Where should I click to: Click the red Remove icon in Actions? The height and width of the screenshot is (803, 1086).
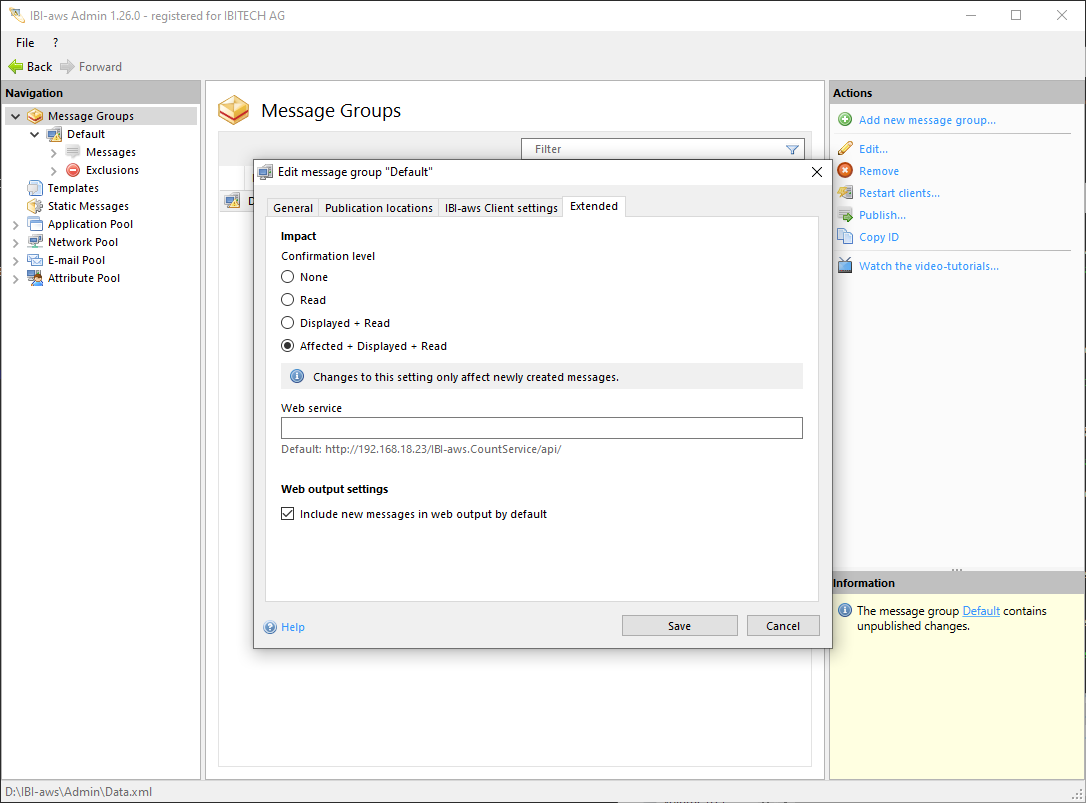click(845, 171)
